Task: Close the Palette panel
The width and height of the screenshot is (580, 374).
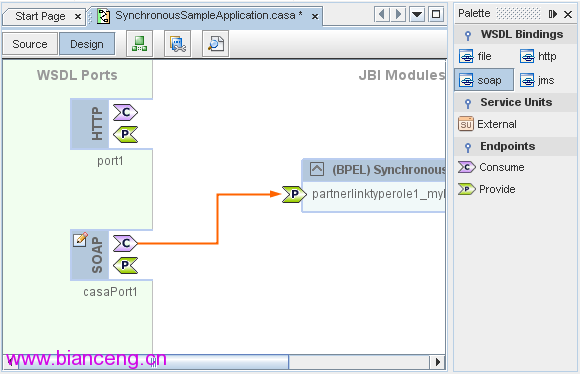Action: pos(568,14)
